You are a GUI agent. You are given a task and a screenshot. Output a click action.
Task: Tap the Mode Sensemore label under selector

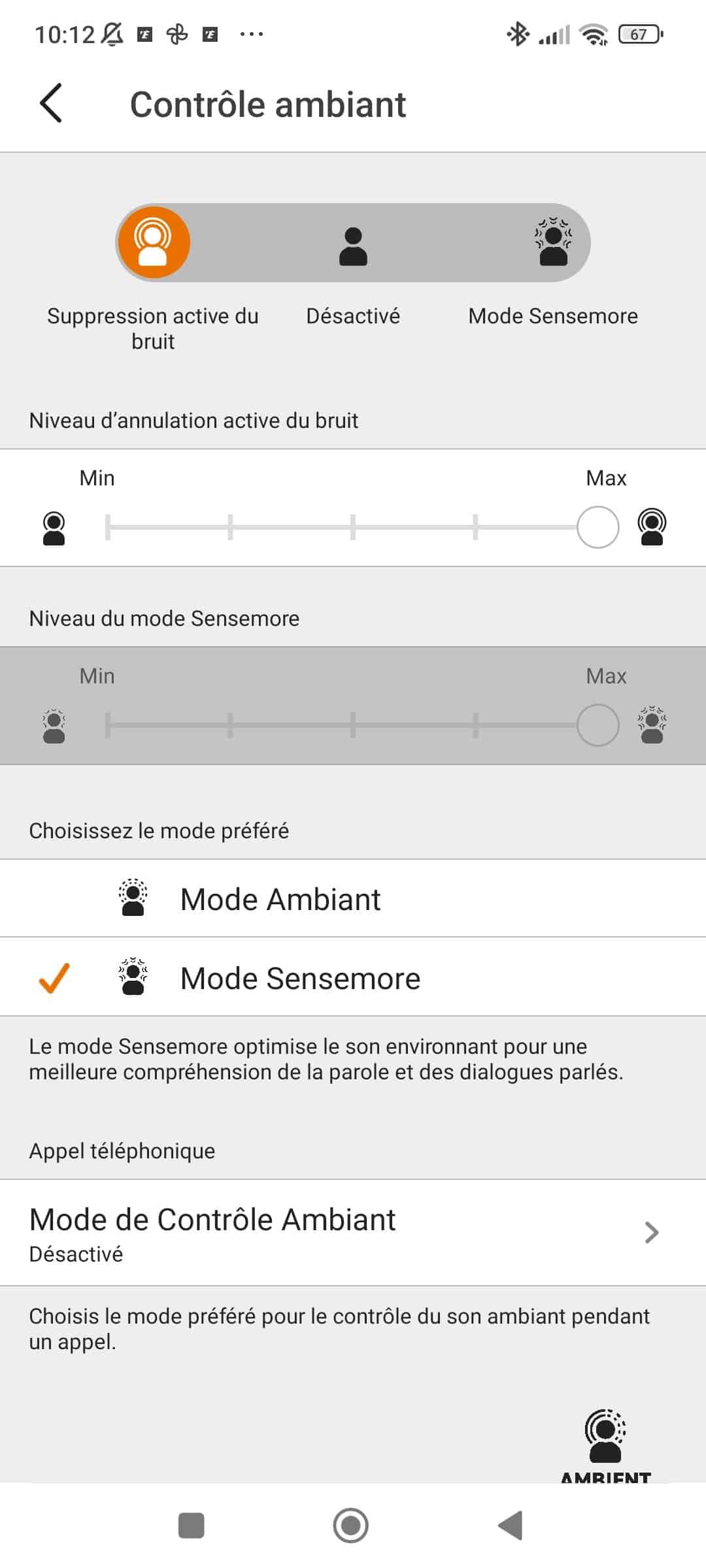coord(553,316)
